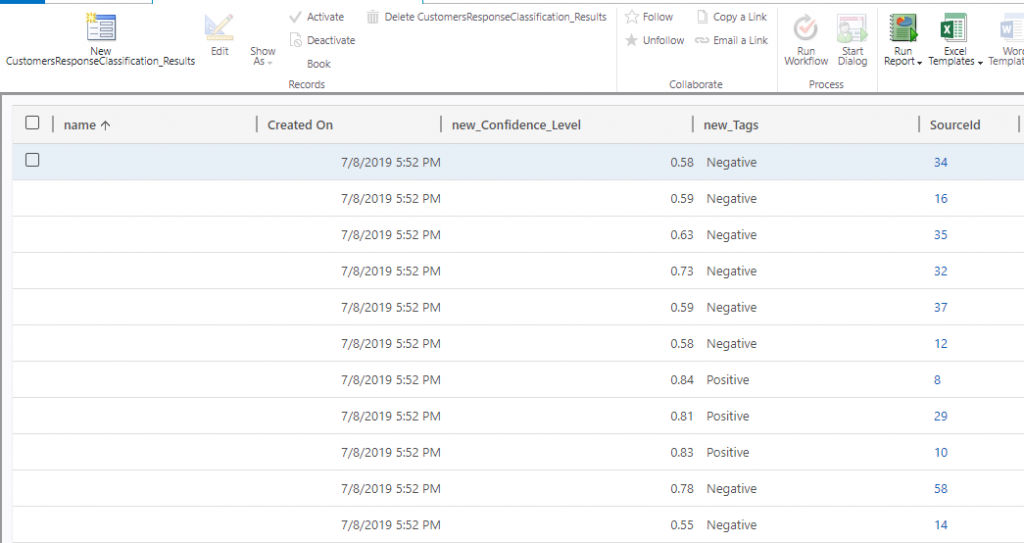Click the Activate button
This screenshot has height=543, width=1024.
point(316,17)
